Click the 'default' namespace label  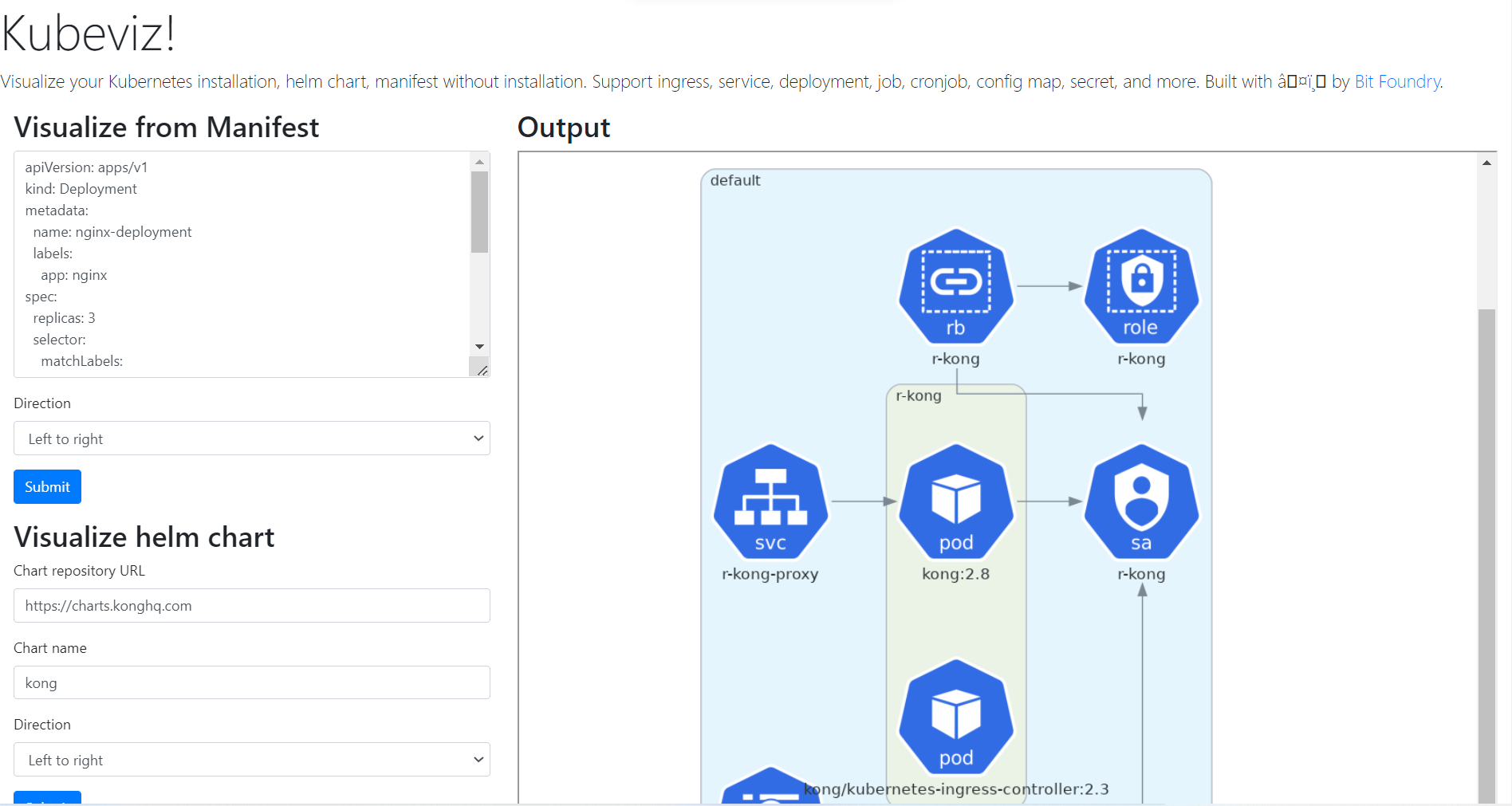pos(735,180)
